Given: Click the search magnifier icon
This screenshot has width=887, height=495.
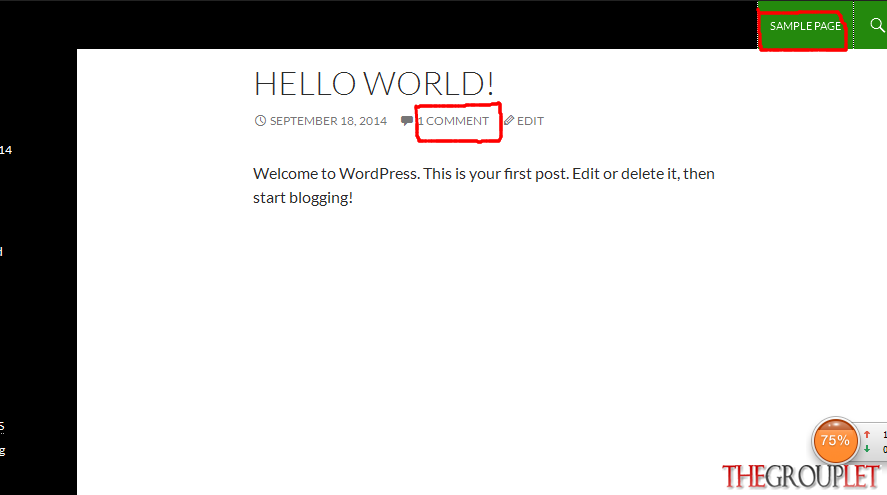Looking at the screenshot, I should pyautogui.click(x=877, y=25).
